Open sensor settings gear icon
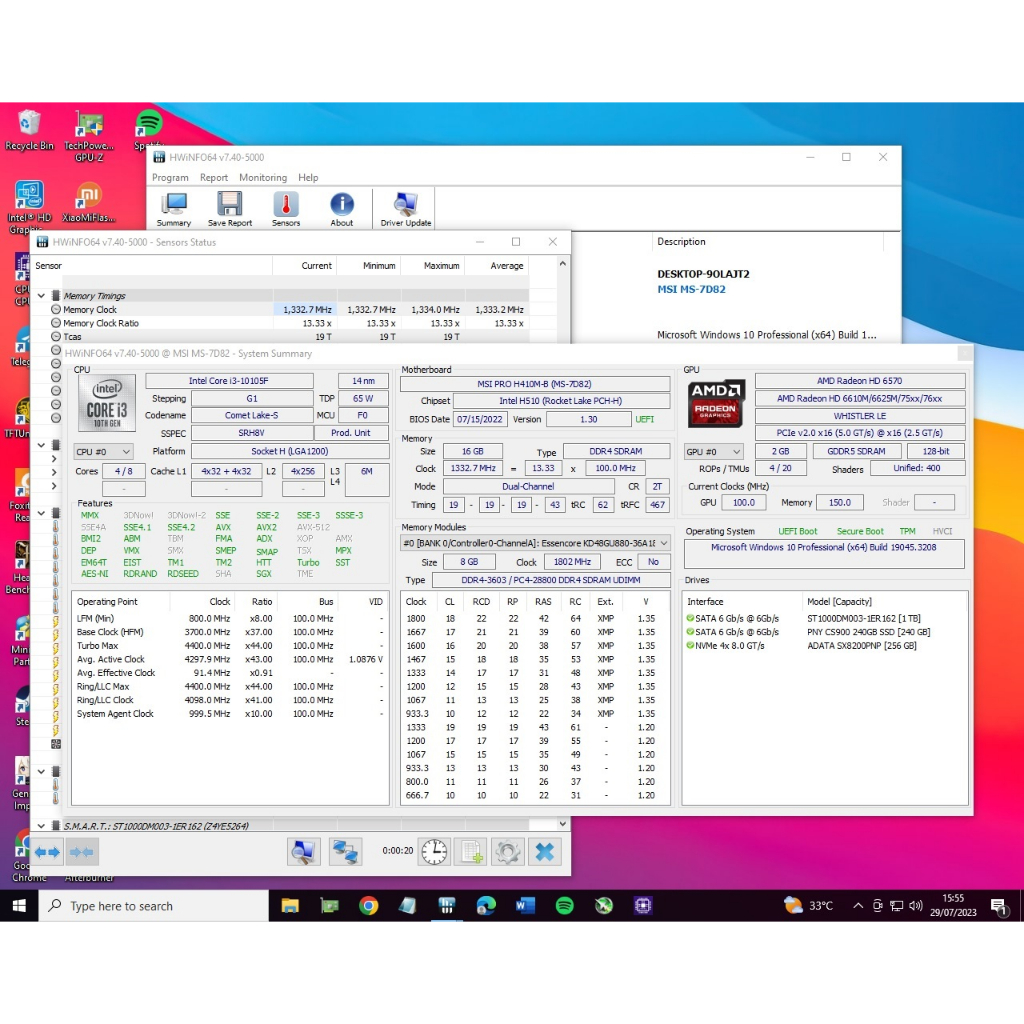Screen dimensions: 1024x1024 pyautogui.click(x=508, y=852)
